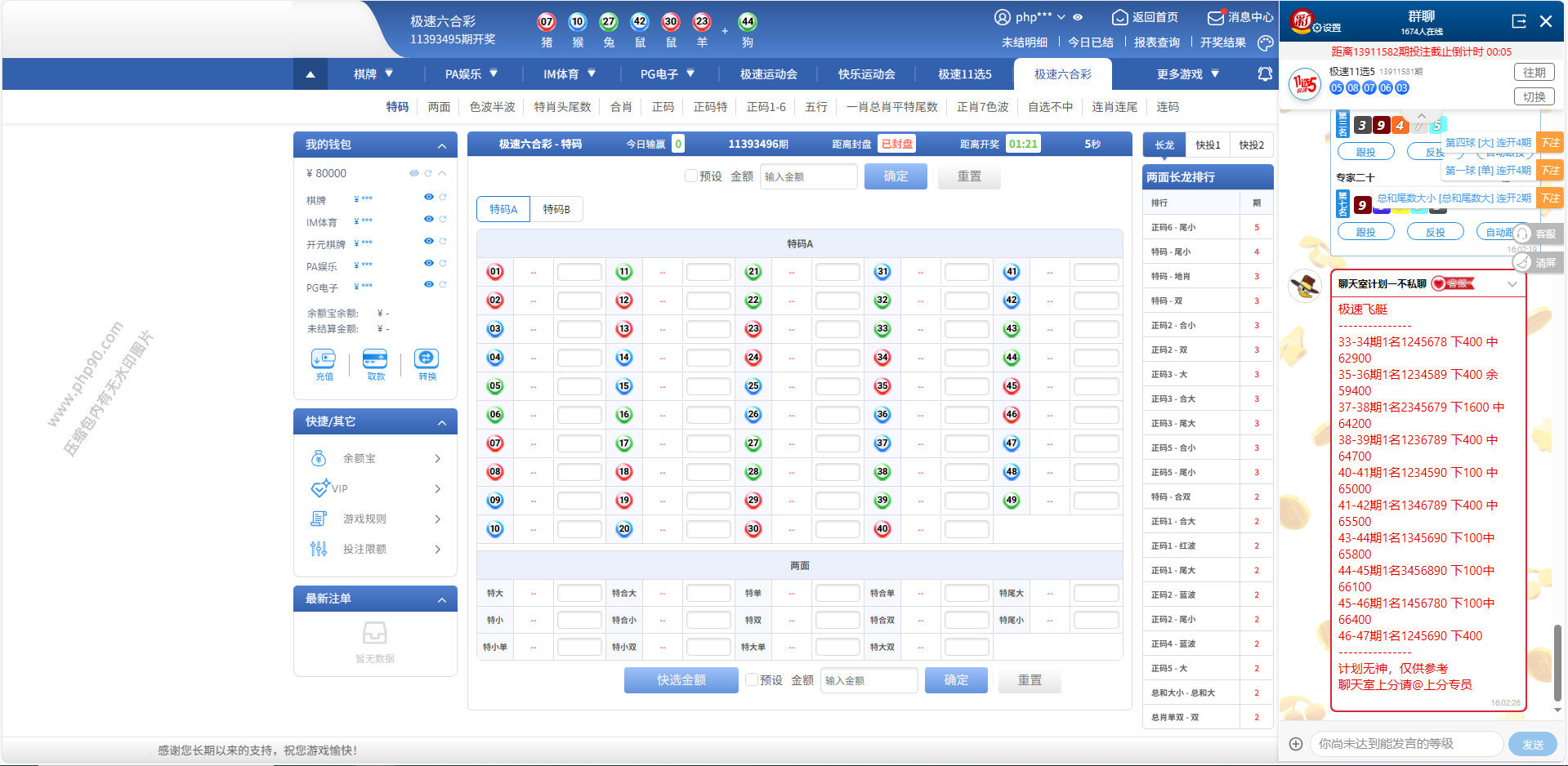Toggle wallet balance visibility eye icon

point(414,173)
